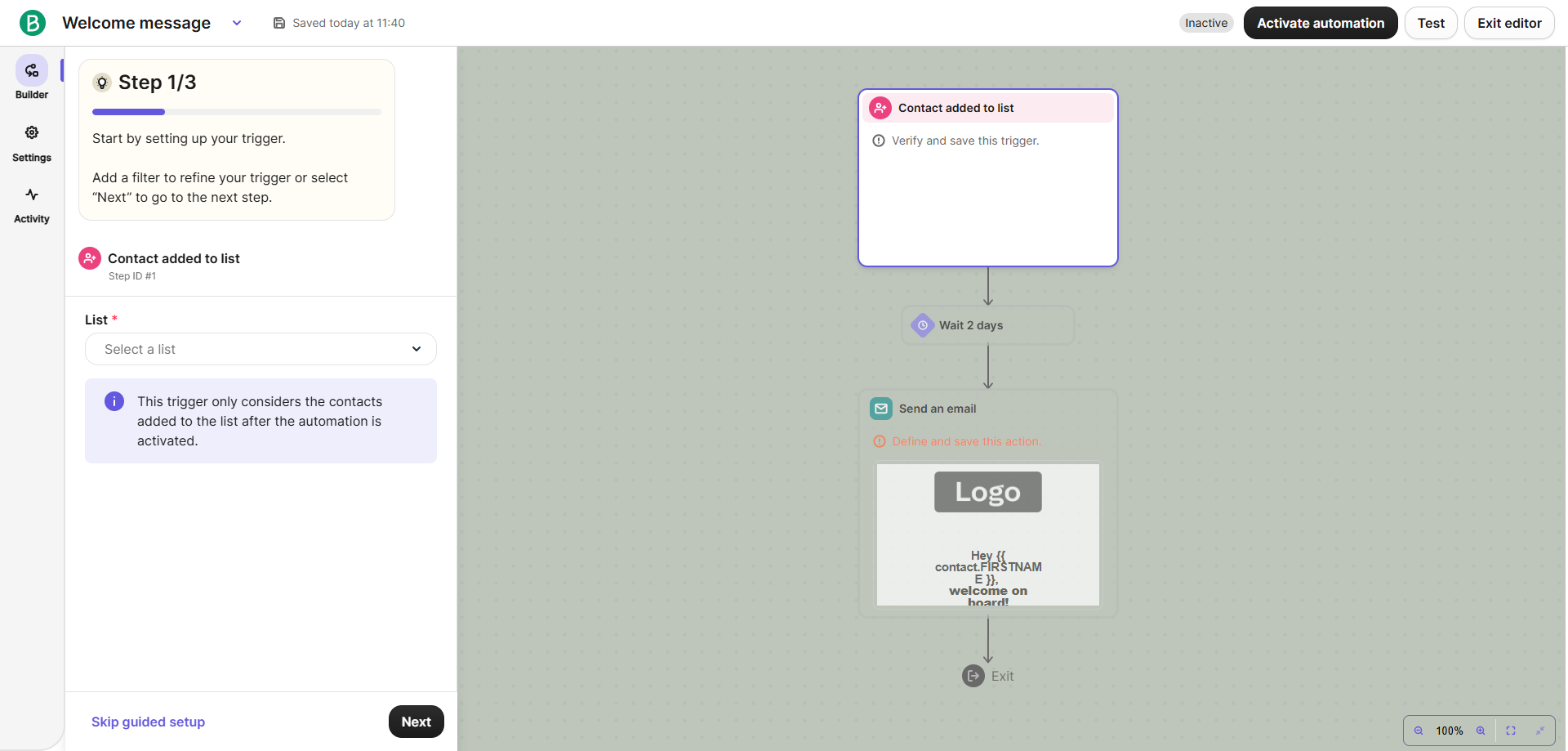Click the warning icon beside Verify and save this trigger
The height and width of the screenshot is (751, 1568).
[x=879, y=141]
